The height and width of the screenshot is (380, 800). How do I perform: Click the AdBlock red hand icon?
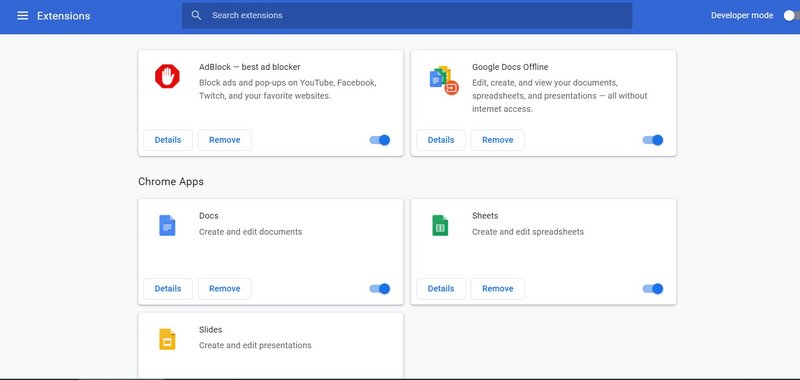(167, 77)
